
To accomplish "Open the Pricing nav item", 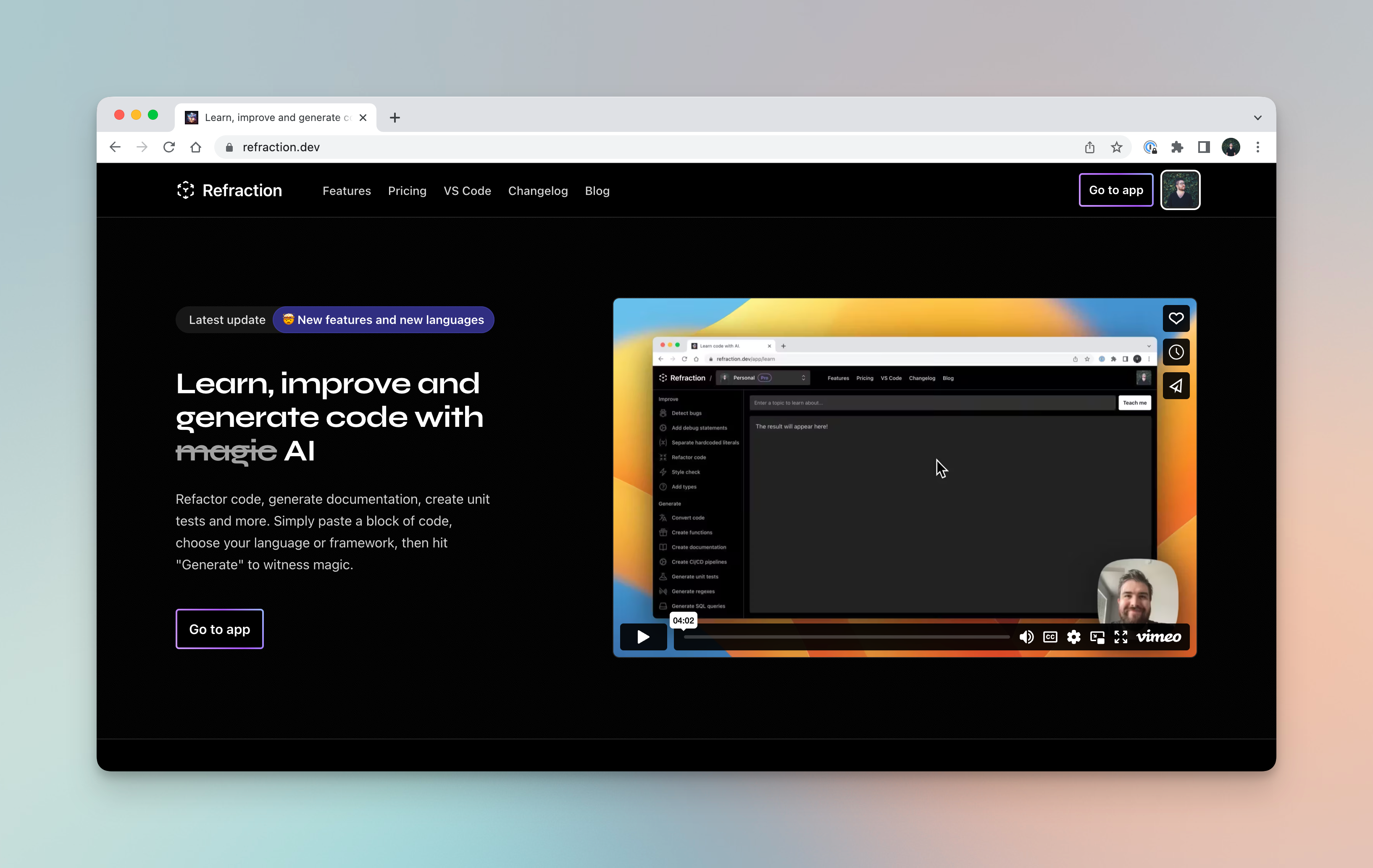I will [407, 191].
